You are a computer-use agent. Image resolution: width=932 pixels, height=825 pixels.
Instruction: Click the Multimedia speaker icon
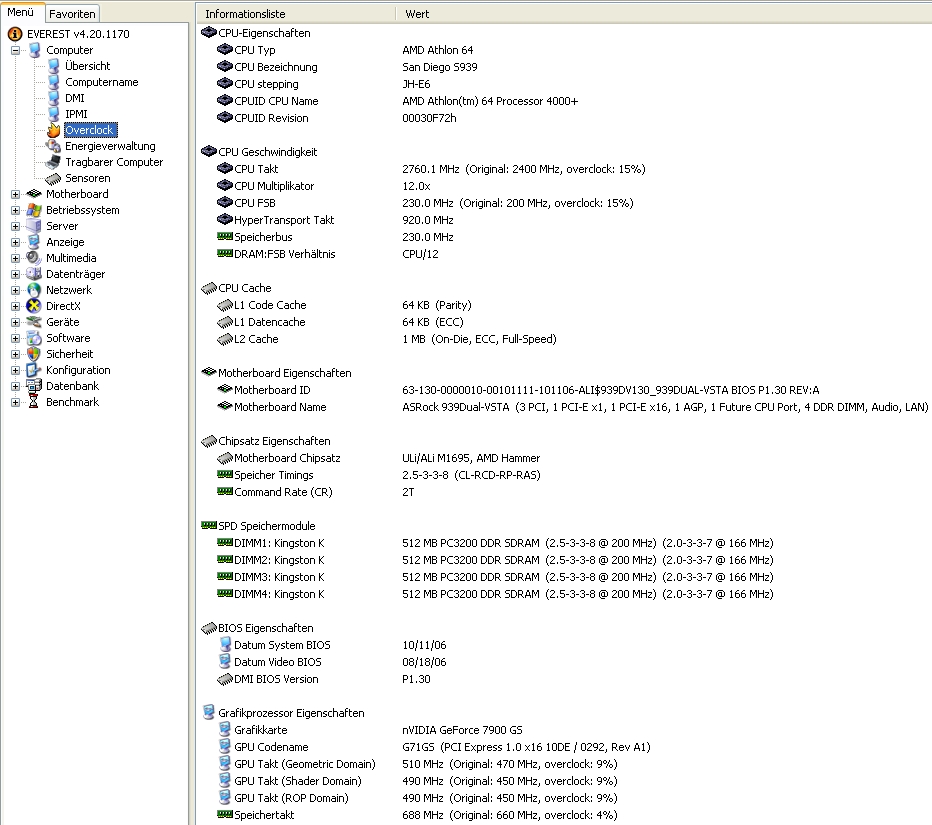pos(34,258)
